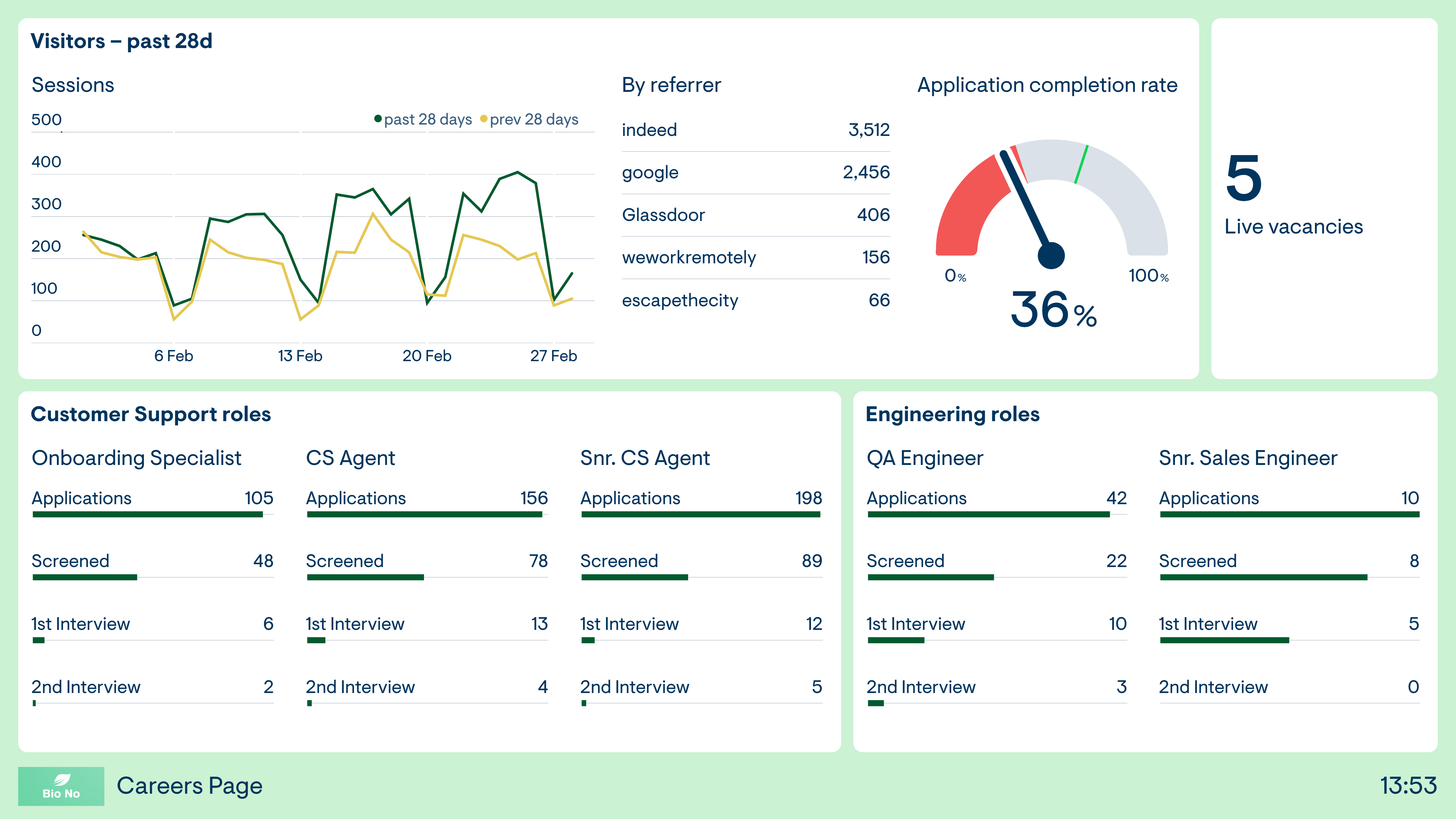The image size is (1456, 819).
Task: Select the escapethecity referrer row
Action: [x=756, y=300]
